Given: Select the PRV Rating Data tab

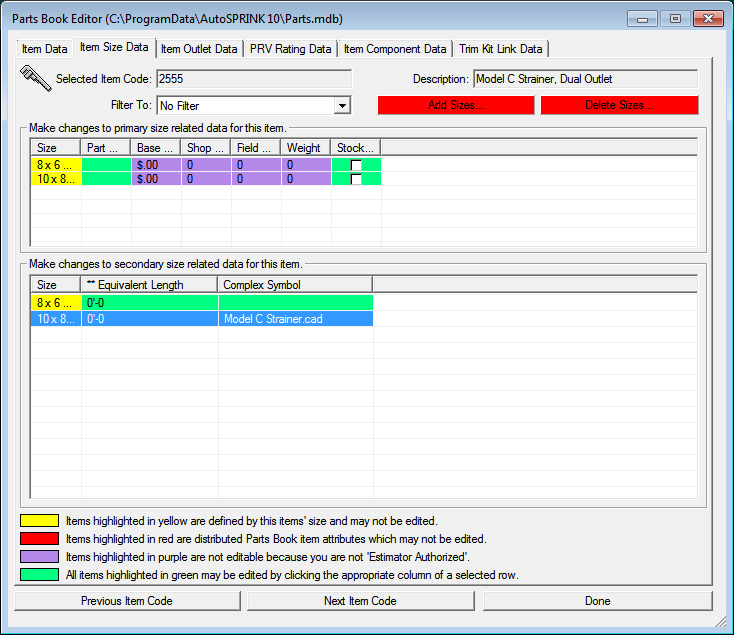Looking at the screenshot, I should pos(290,49).
